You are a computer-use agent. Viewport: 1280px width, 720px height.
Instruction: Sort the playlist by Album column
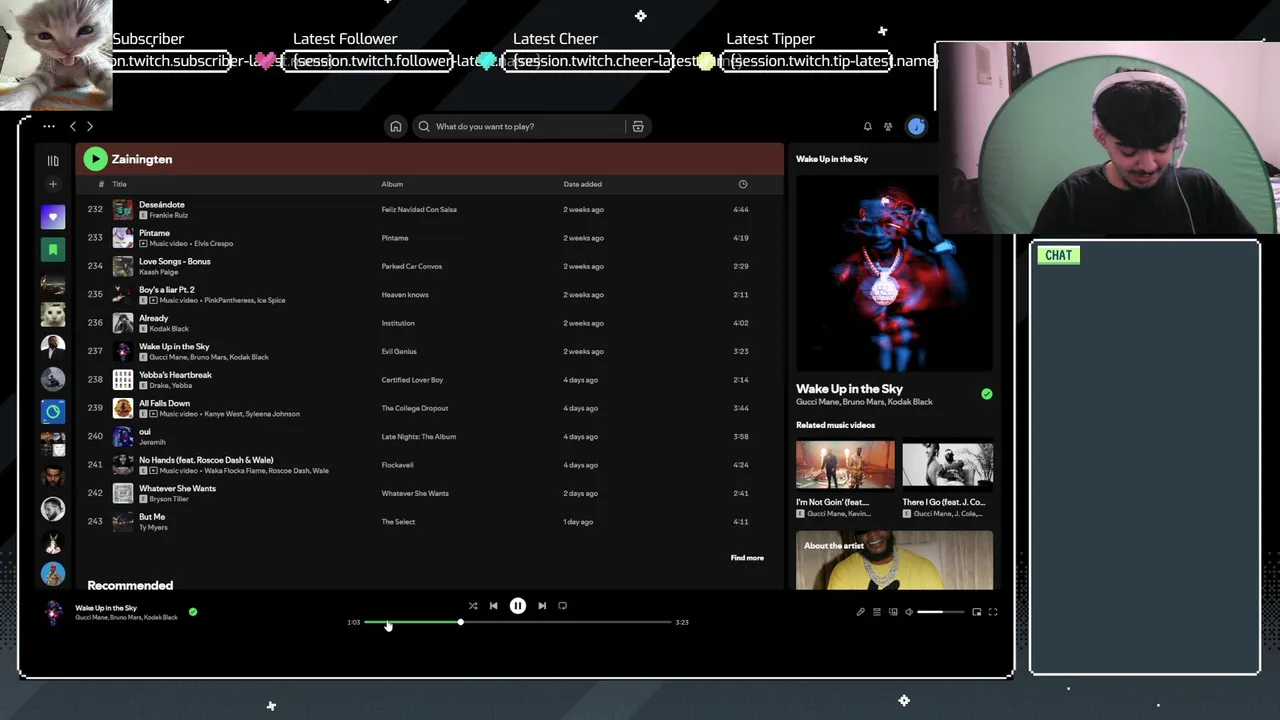pos(392,184)
